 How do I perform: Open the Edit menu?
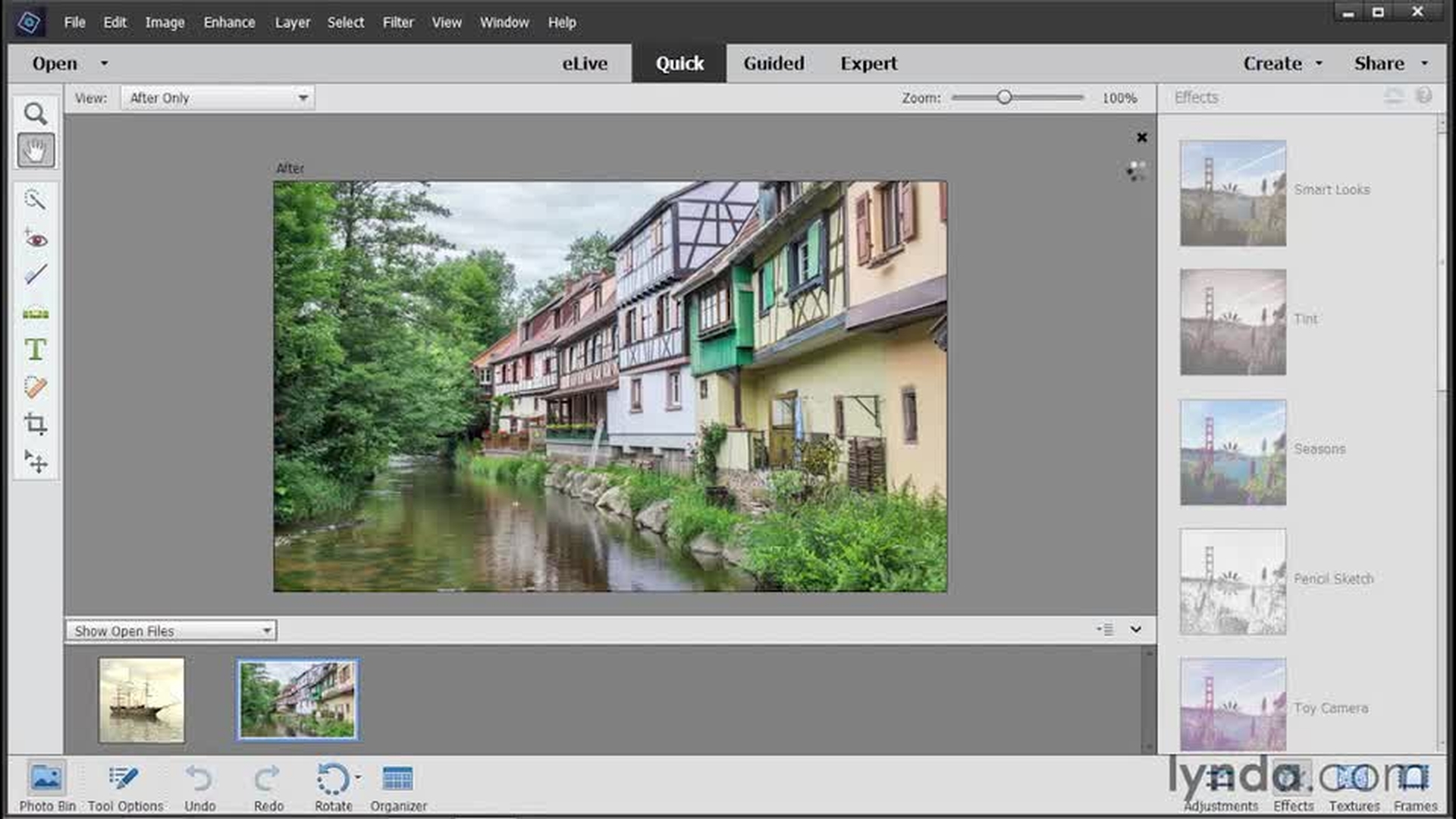(x=115, y=23)
